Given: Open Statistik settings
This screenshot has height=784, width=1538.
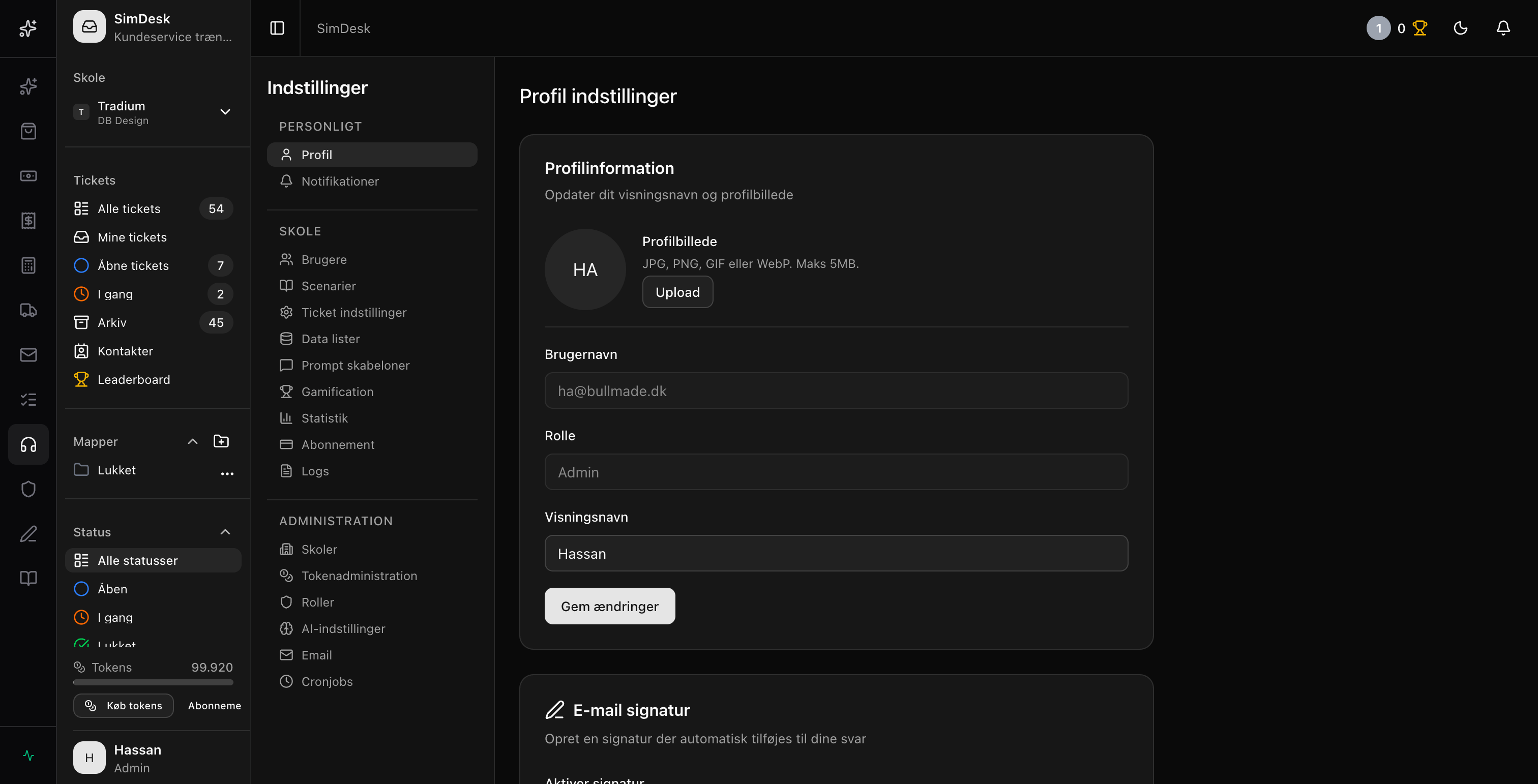Looking at the screenshot, I should point(372,418).
